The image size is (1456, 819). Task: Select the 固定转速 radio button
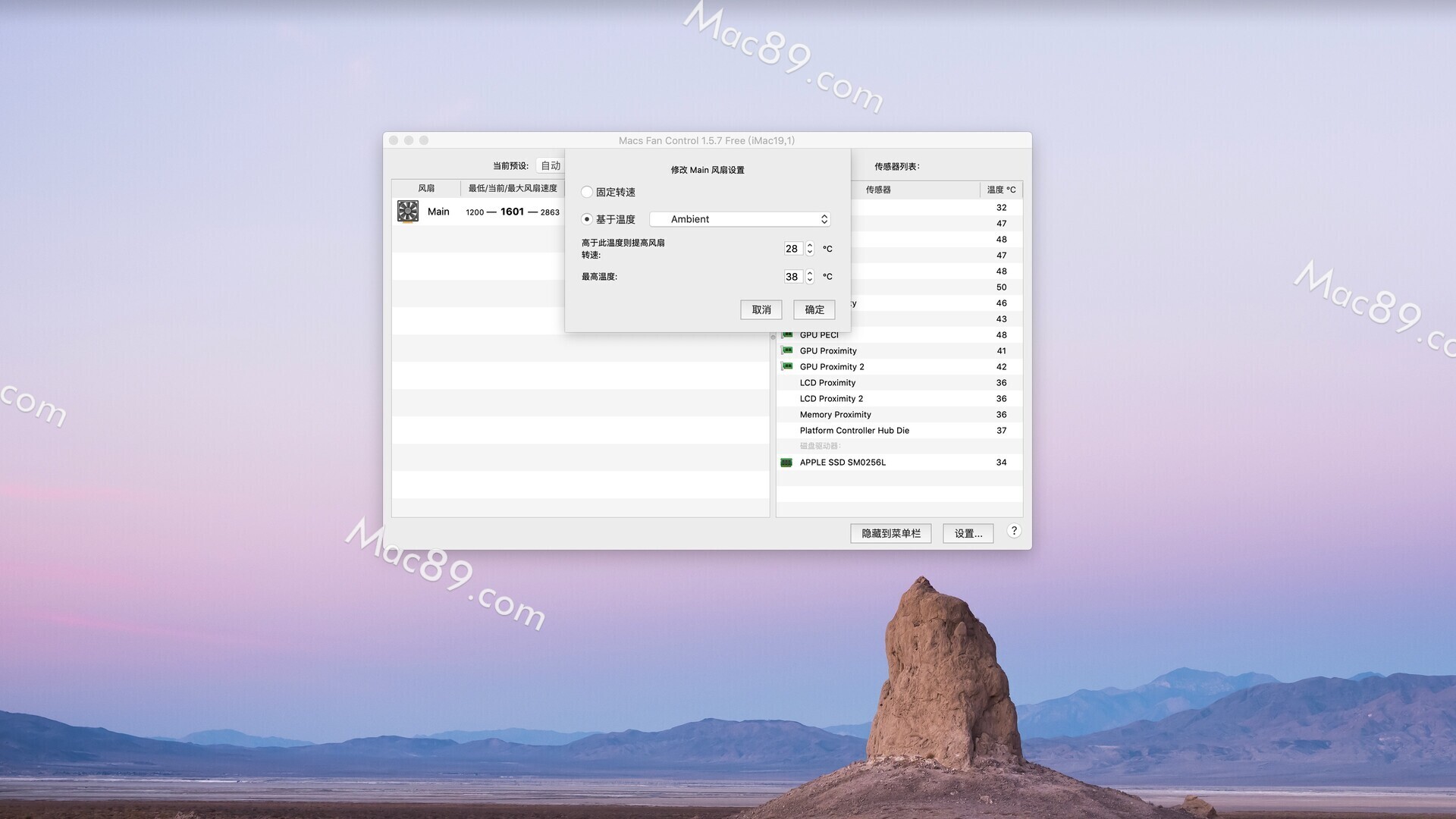587,192
